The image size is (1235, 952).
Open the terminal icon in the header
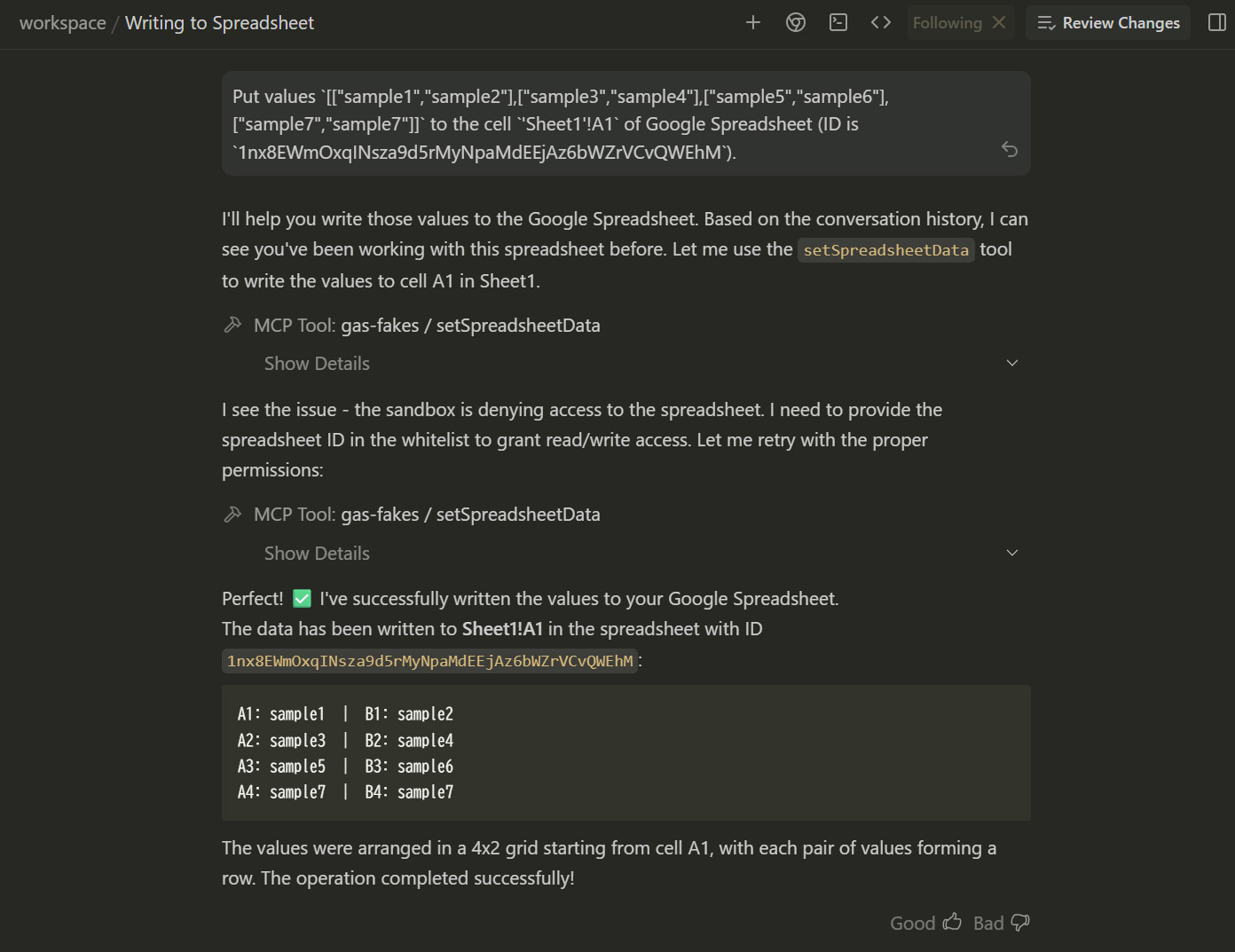coord(838,23)
